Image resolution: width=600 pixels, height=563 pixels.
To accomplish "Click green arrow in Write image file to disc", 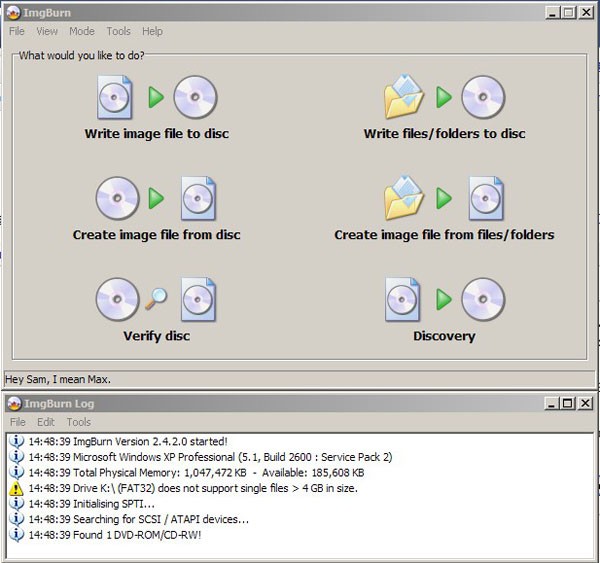I will 156,97.
